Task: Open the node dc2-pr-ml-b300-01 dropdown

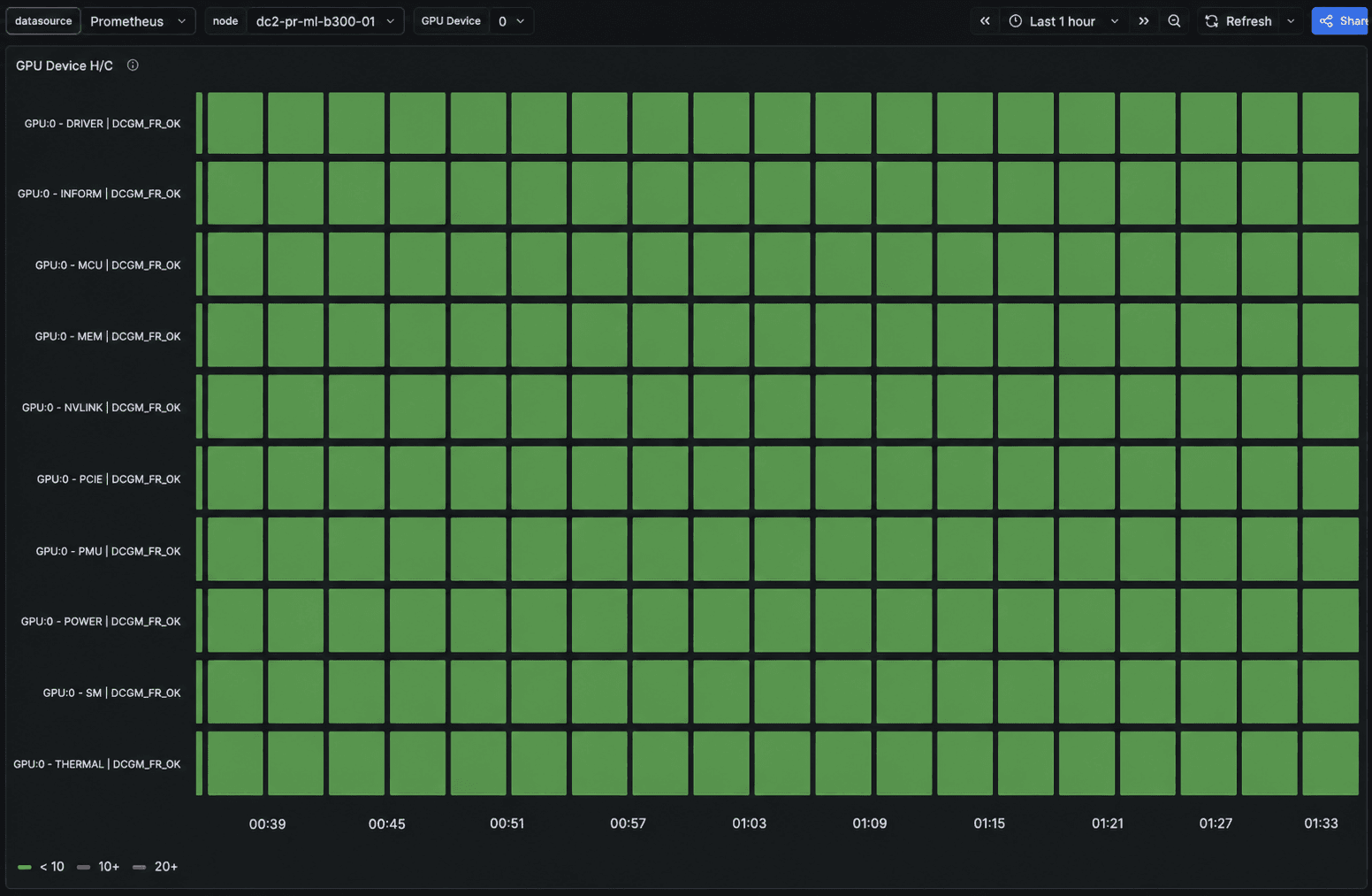Action: point(324,21)
